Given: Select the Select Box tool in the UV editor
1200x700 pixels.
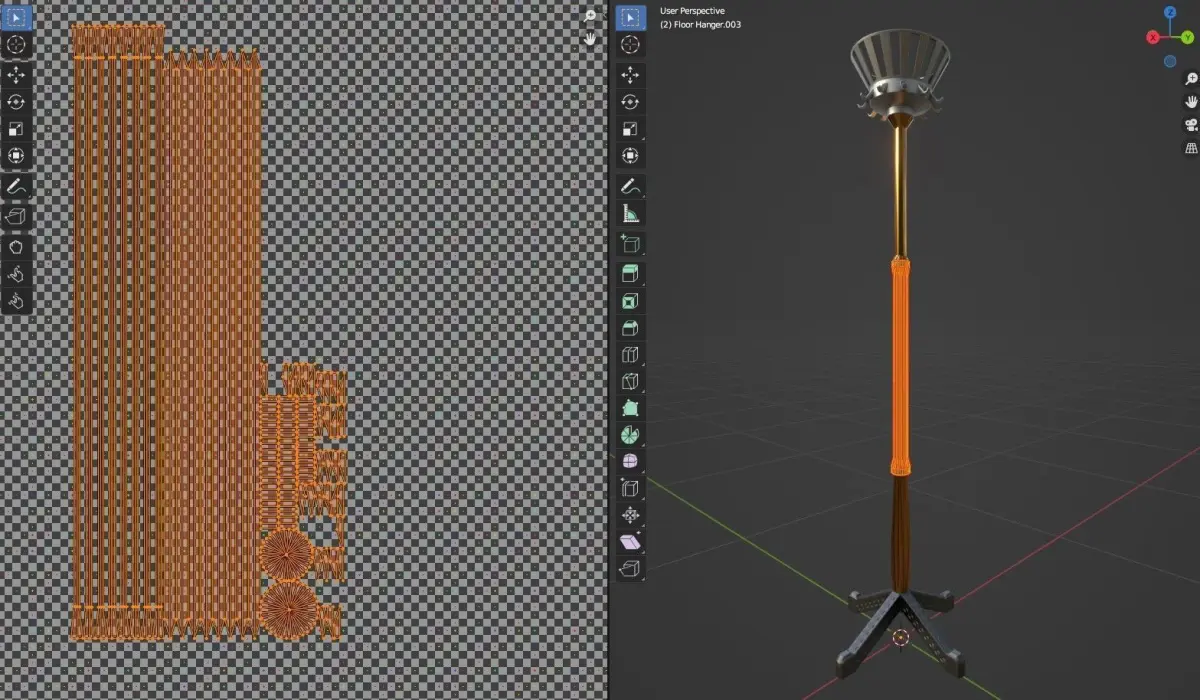Looking at the screenshot, I should coord(17,17).
